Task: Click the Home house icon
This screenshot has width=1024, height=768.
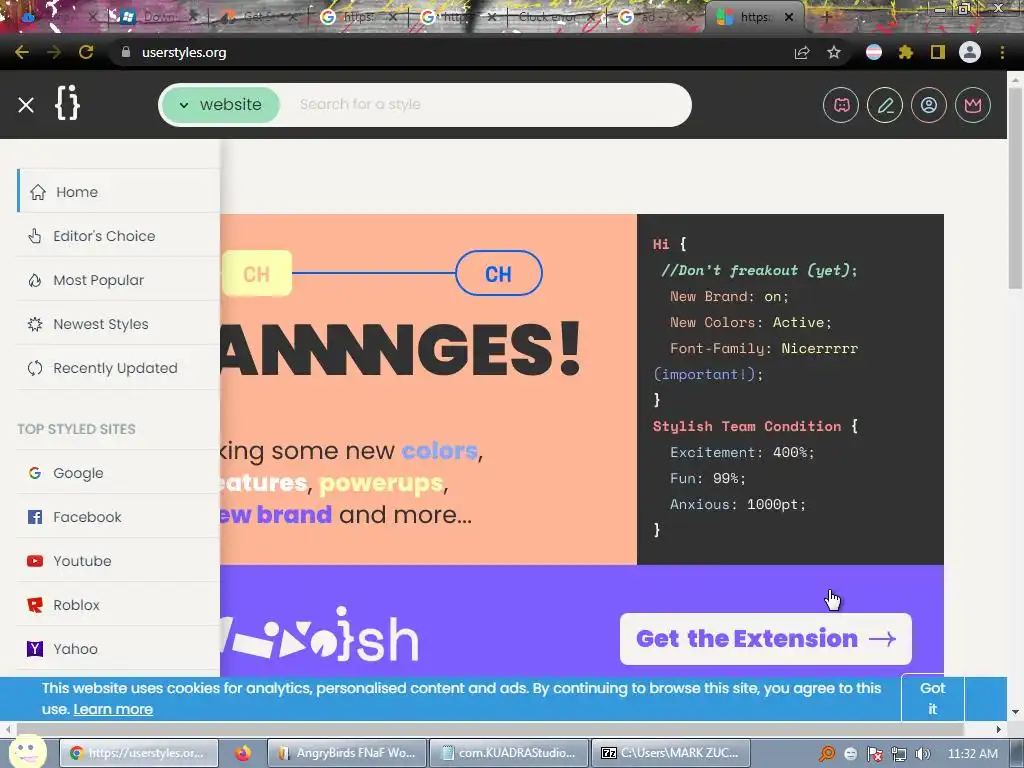Action: [38, 192]
